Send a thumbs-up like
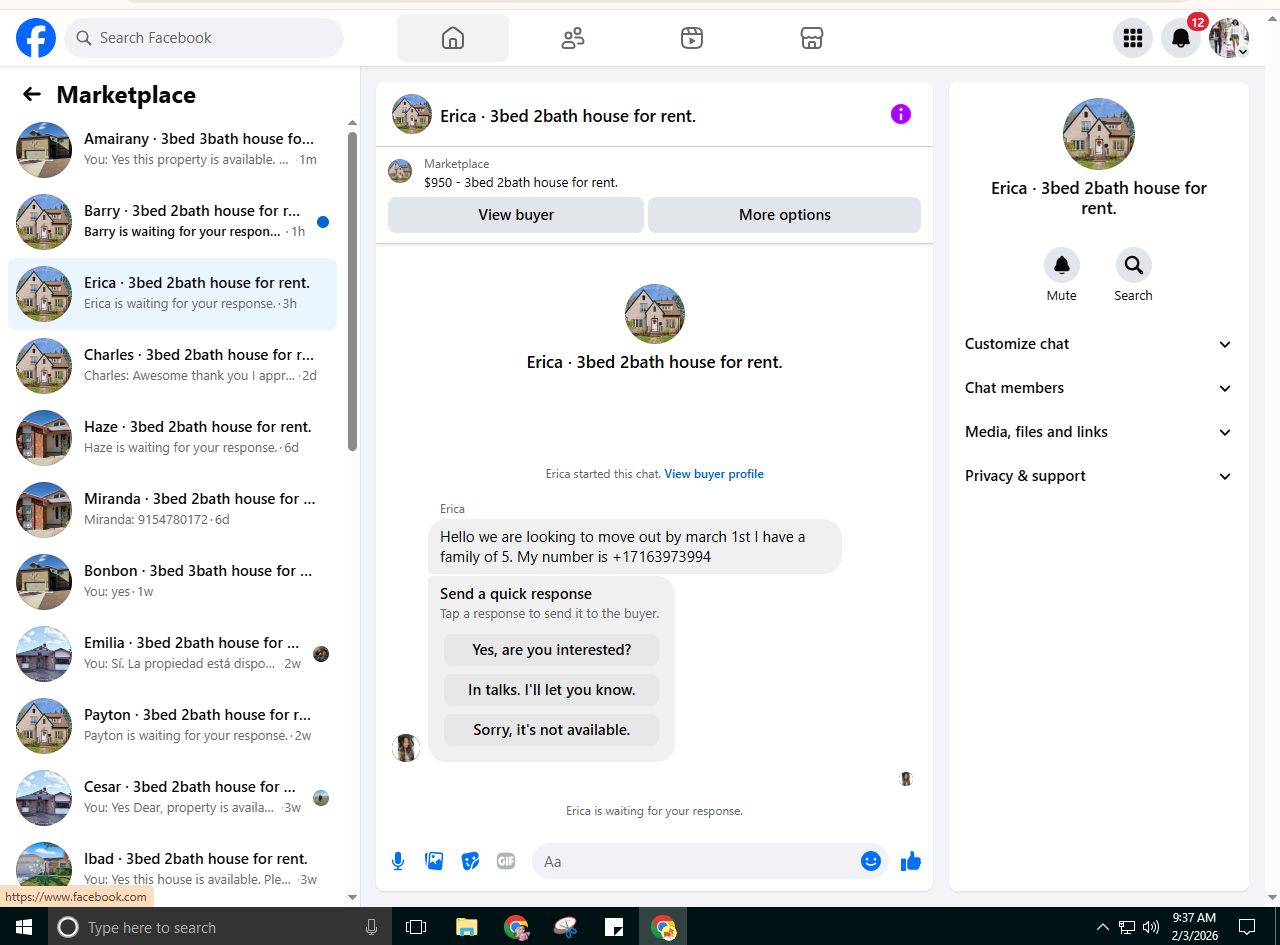This screenshot has width=1280, height=945. point(910,861)
